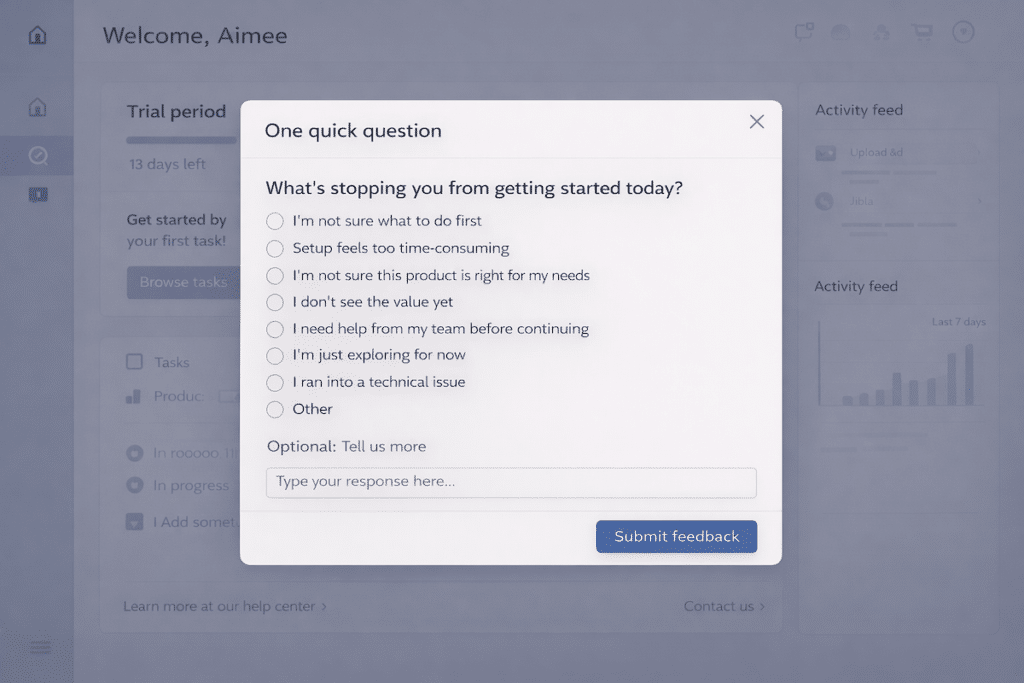Open notifications via the chat bubble icon

pos(802,31)
